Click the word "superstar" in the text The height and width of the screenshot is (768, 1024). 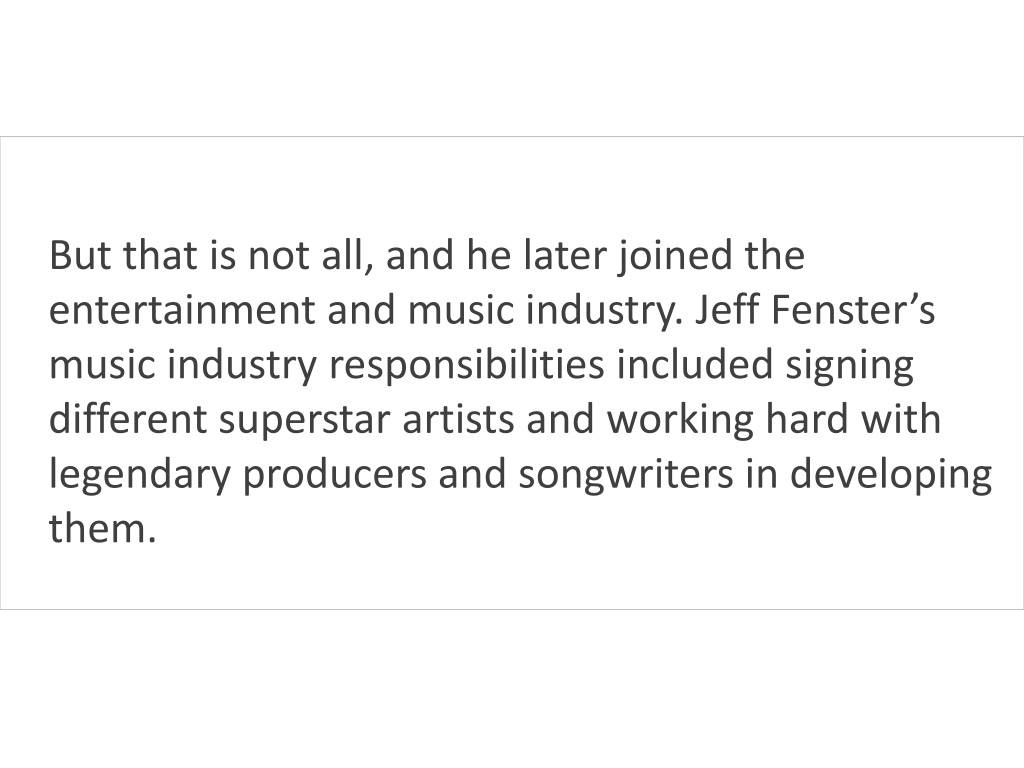[304, 421]
